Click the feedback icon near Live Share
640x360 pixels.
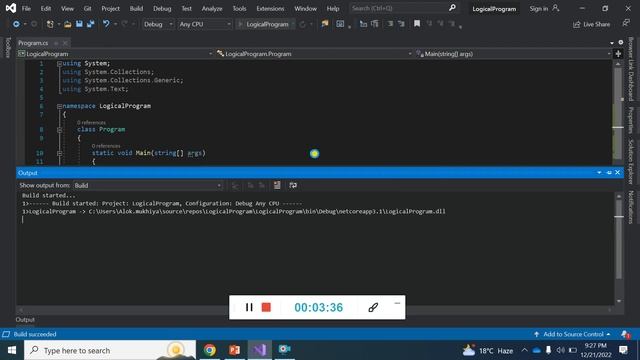click(x=626, y=23)
